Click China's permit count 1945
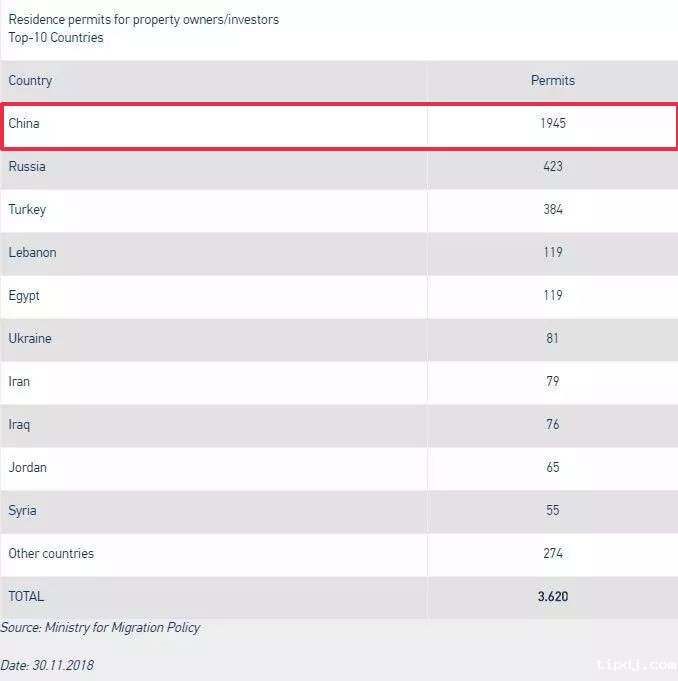The image size is (678, 681). coord(552,124)
